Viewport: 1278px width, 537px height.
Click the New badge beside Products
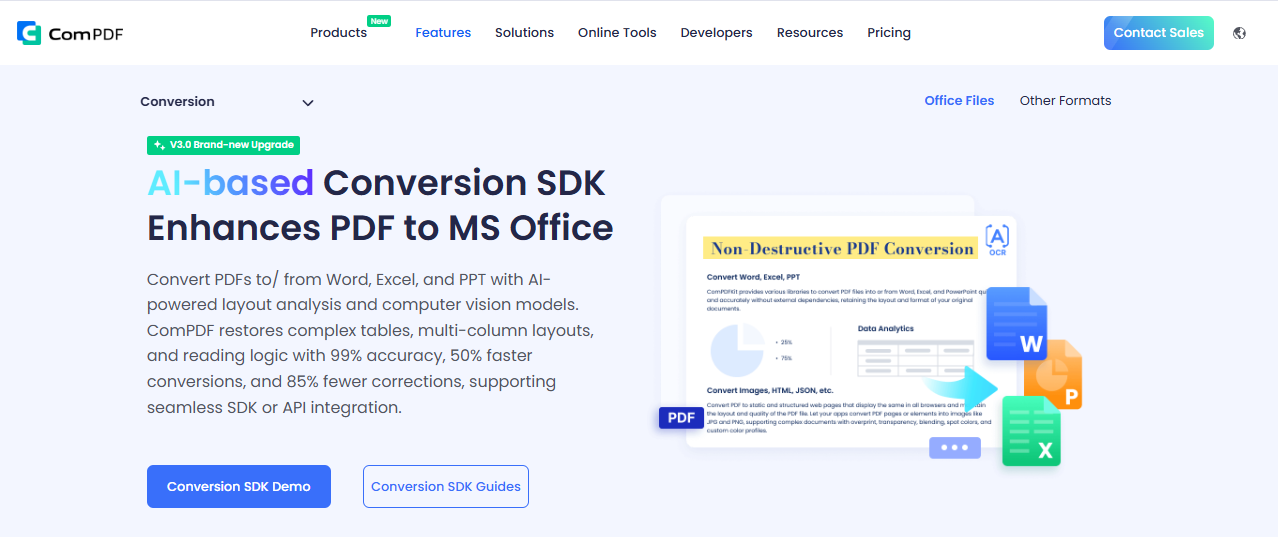379,20
